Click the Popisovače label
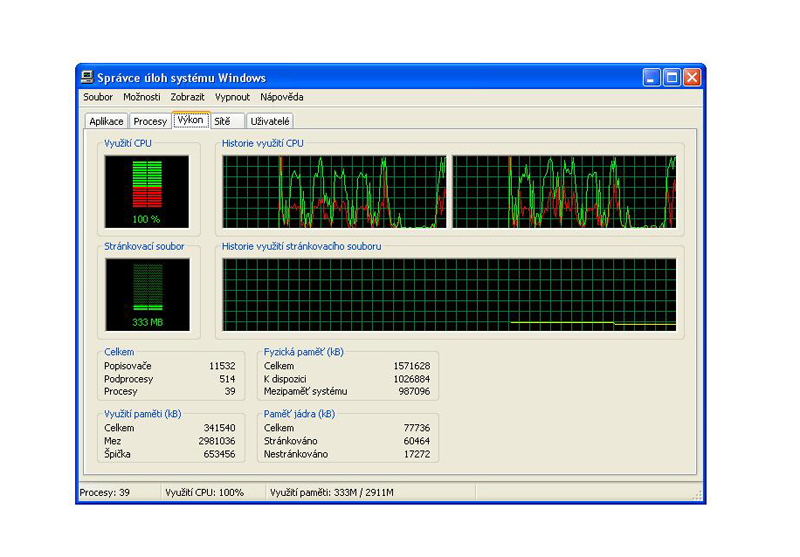 (x=128, y=366)
